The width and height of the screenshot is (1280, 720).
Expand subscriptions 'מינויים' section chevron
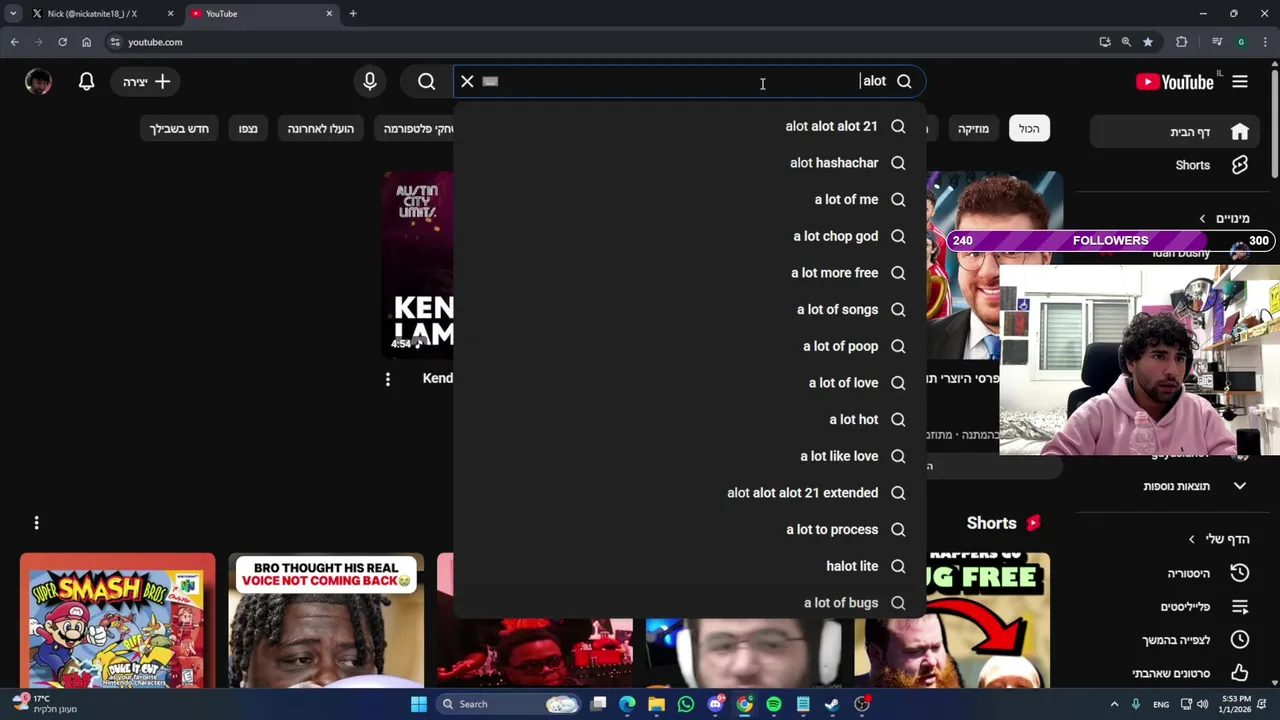coord(1203,218)
